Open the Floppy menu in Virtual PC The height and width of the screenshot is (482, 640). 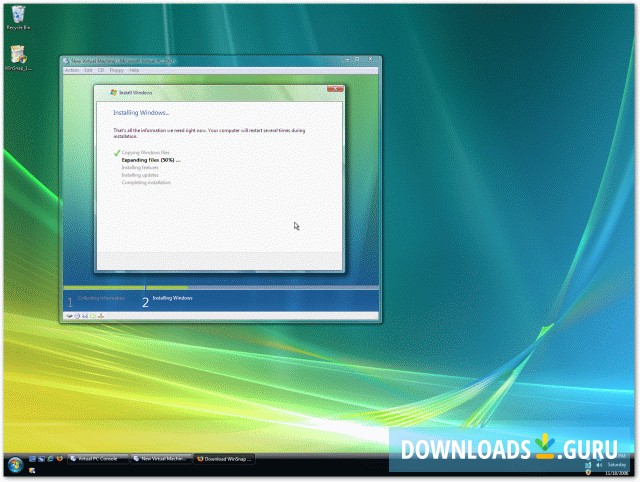pos(116,70)
